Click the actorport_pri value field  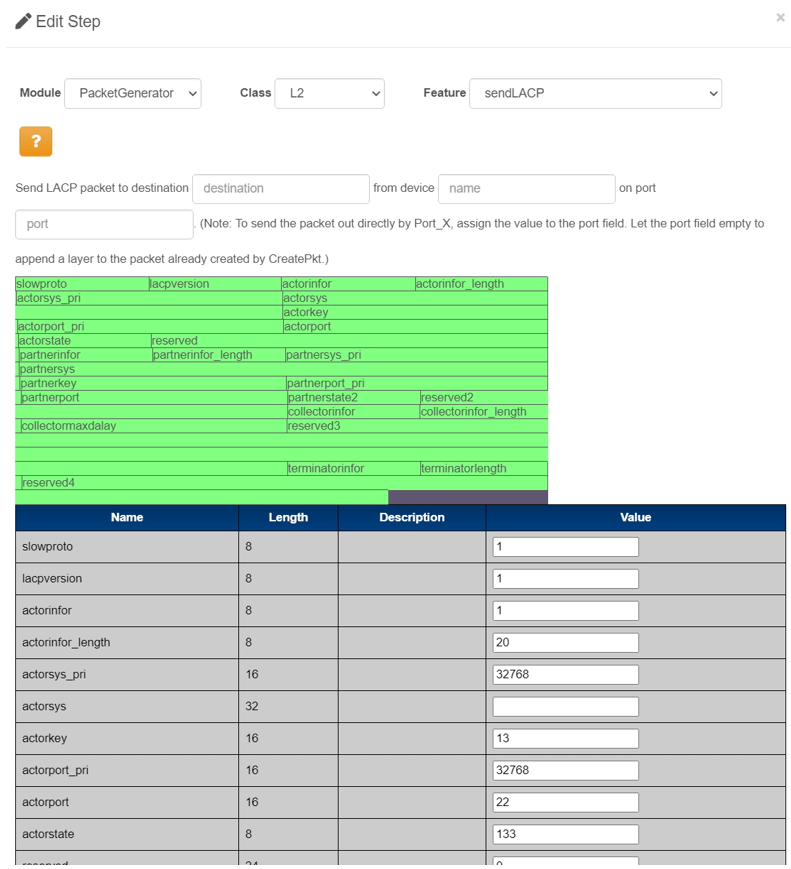tap(565, 770)
